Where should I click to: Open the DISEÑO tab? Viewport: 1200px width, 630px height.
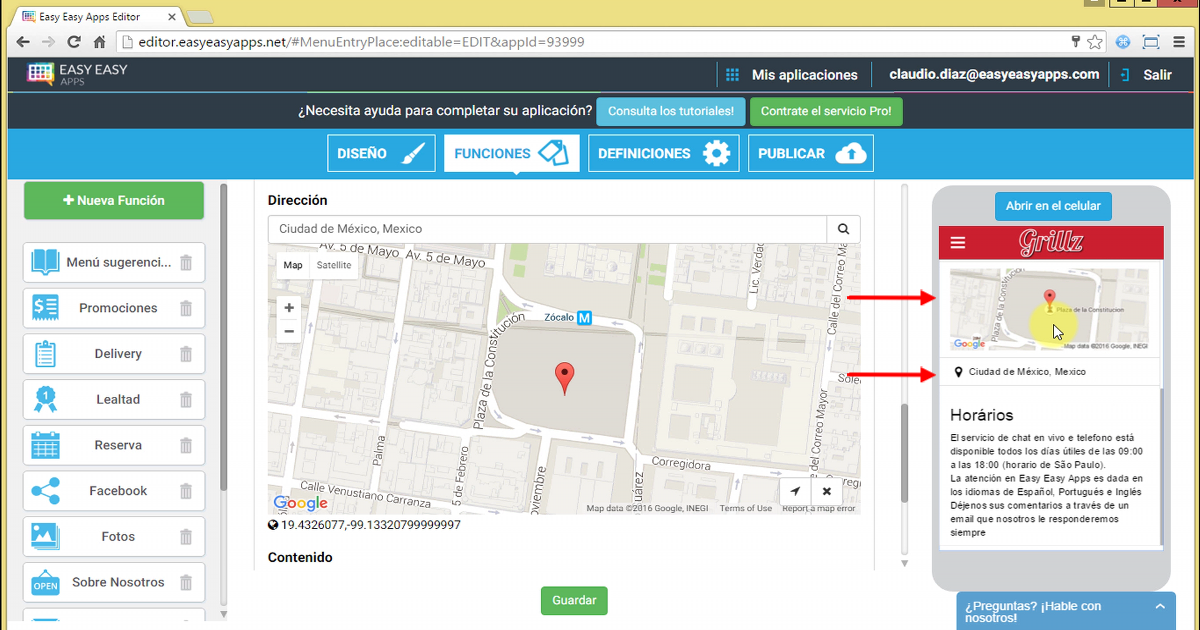tap(381, 153)
